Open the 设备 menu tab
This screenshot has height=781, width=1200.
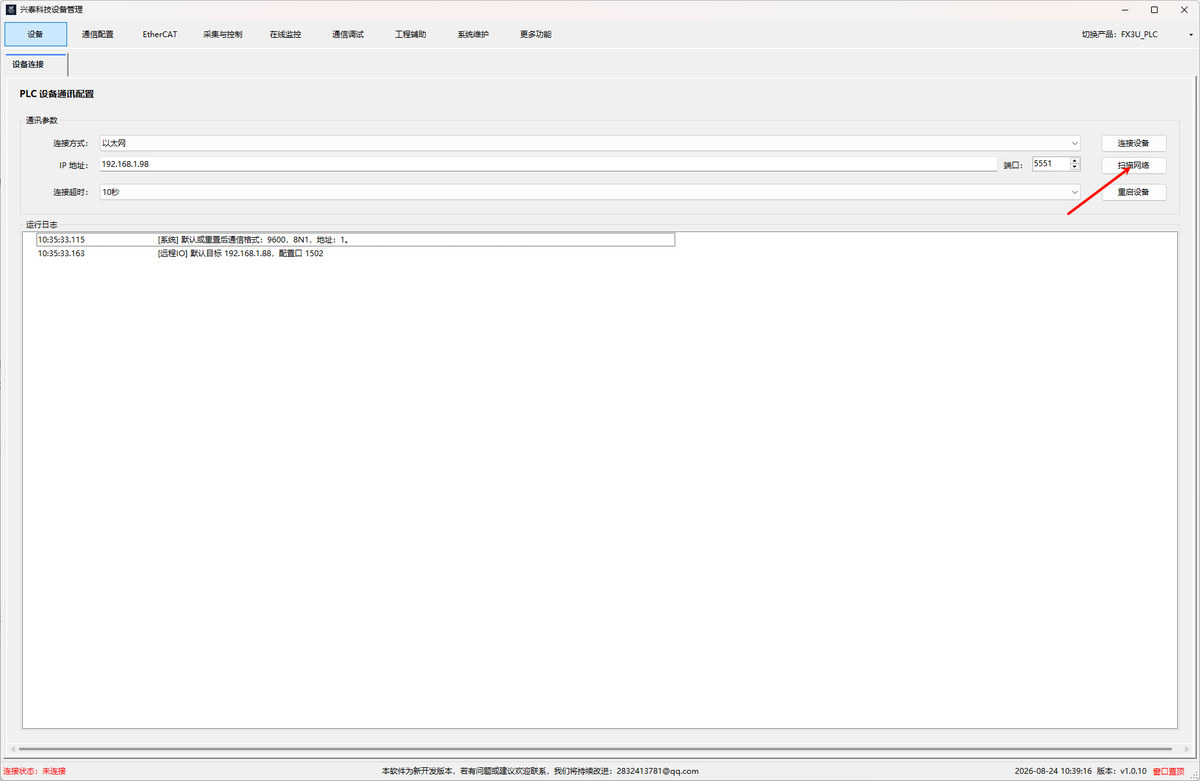pos(36,34)
